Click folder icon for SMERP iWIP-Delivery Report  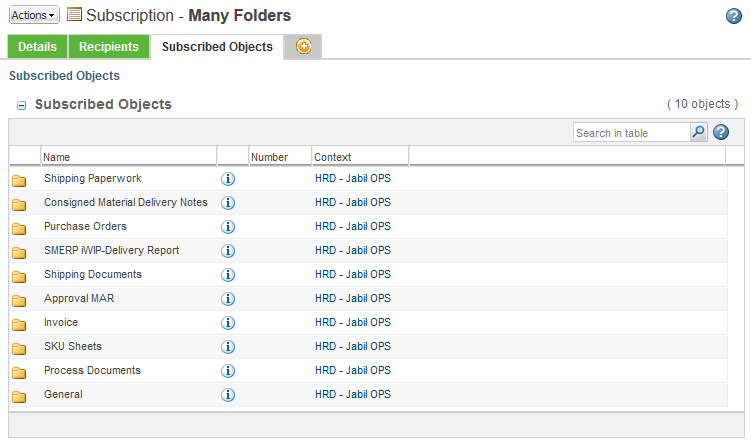(x=19, y=252)
